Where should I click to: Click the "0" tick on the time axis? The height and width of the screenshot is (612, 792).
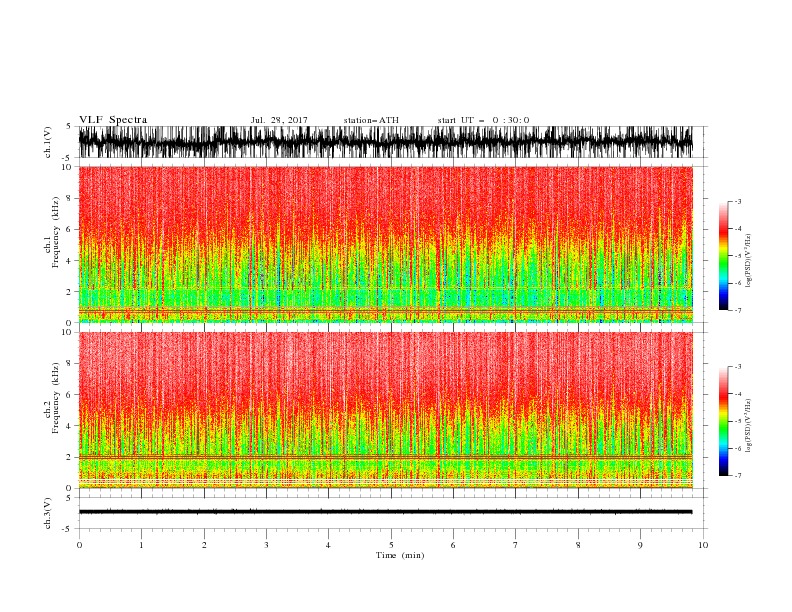click(x=79, y=545)
